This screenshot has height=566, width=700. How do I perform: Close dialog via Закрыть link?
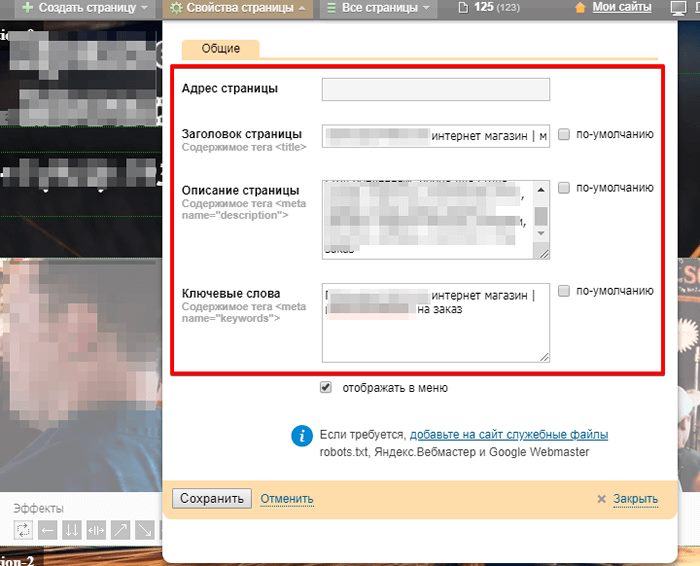(635, 499)
